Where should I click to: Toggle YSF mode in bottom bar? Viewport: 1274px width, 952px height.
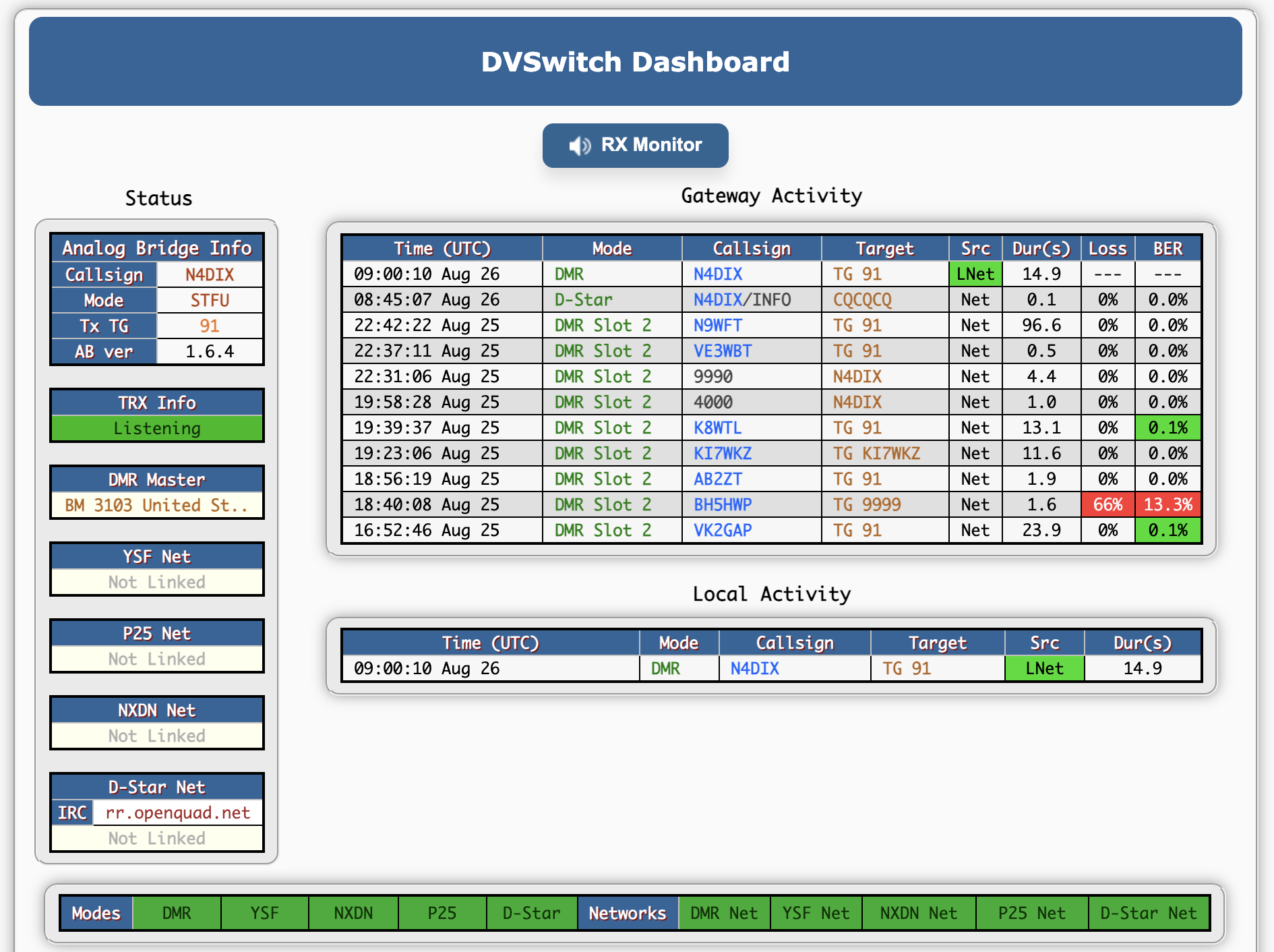[x=264, y=913]
